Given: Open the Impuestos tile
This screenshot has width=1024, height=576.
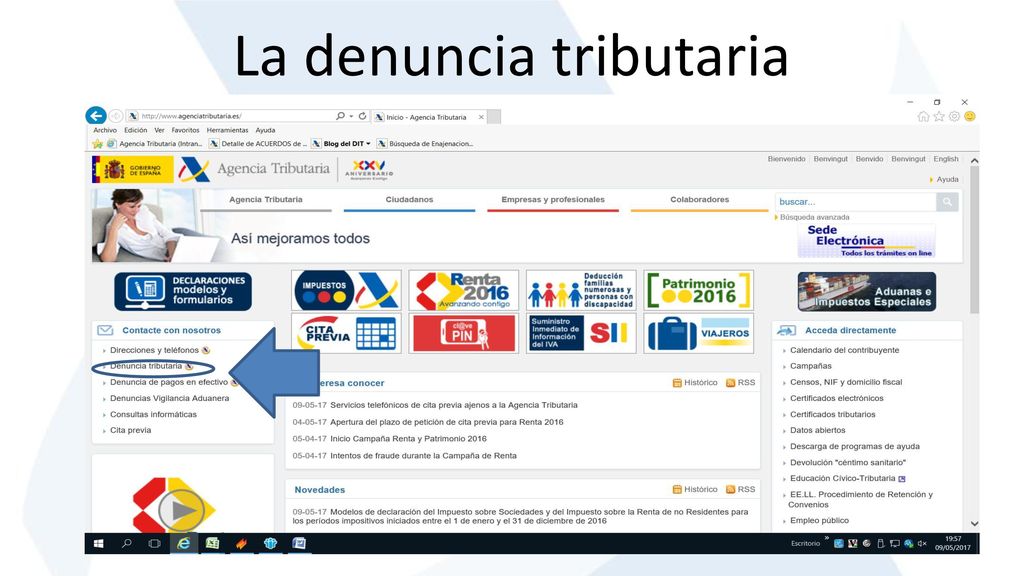Looking at the screenshot, I should pyautogui.click(x=346, y=290).
